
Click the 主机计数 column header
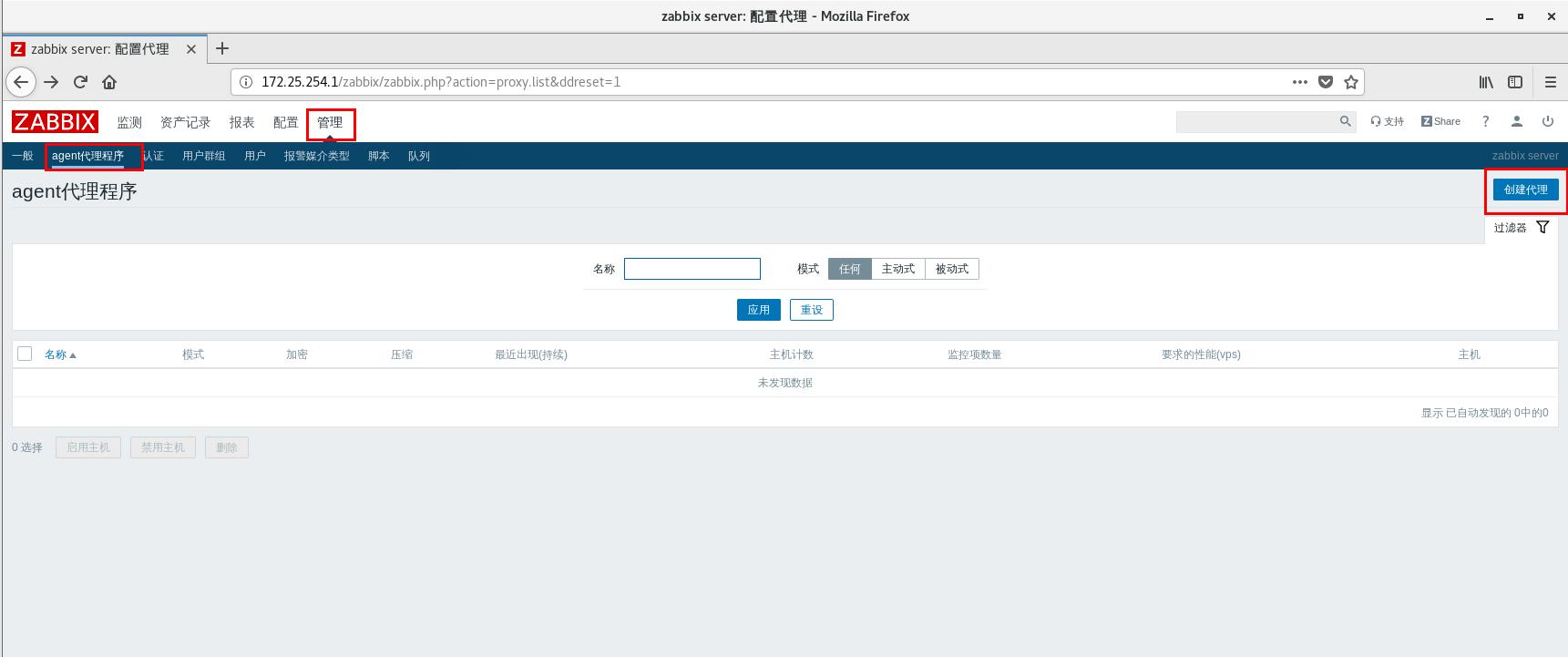[x=792, y=354]
